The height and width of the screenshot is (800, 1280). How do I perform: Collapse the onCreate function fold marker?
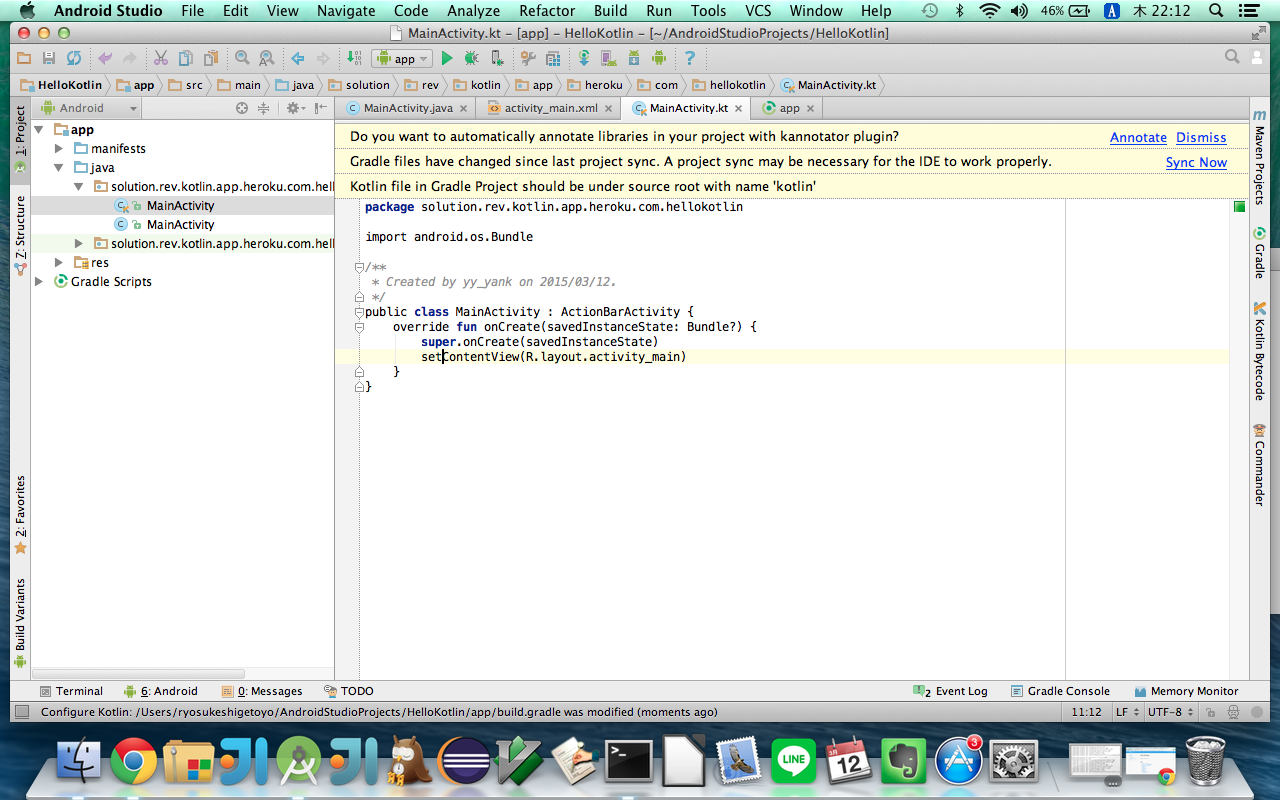click(x=359, y=327)
